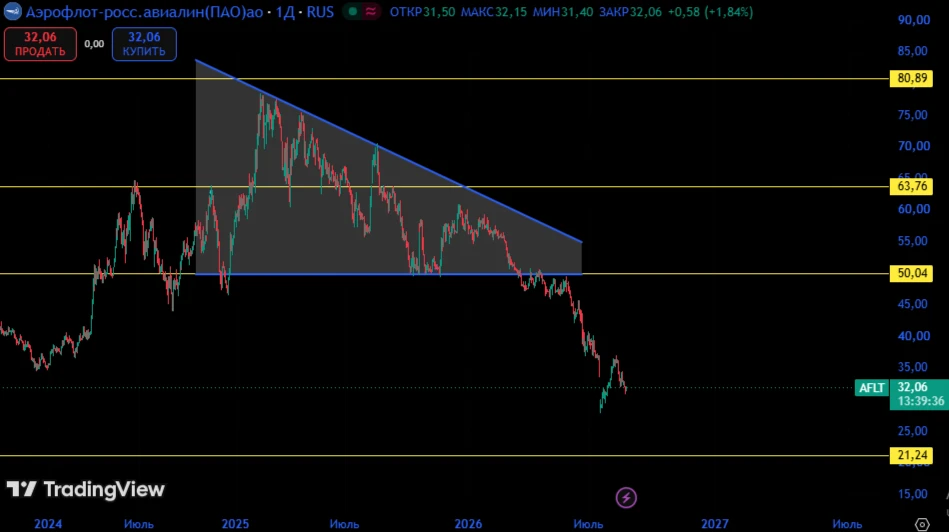Screen dimensions: 949x532
Task: Click the Aeroflot logo icon next to the symbol name
Action: pyautogui.click(x=12, y=11)
